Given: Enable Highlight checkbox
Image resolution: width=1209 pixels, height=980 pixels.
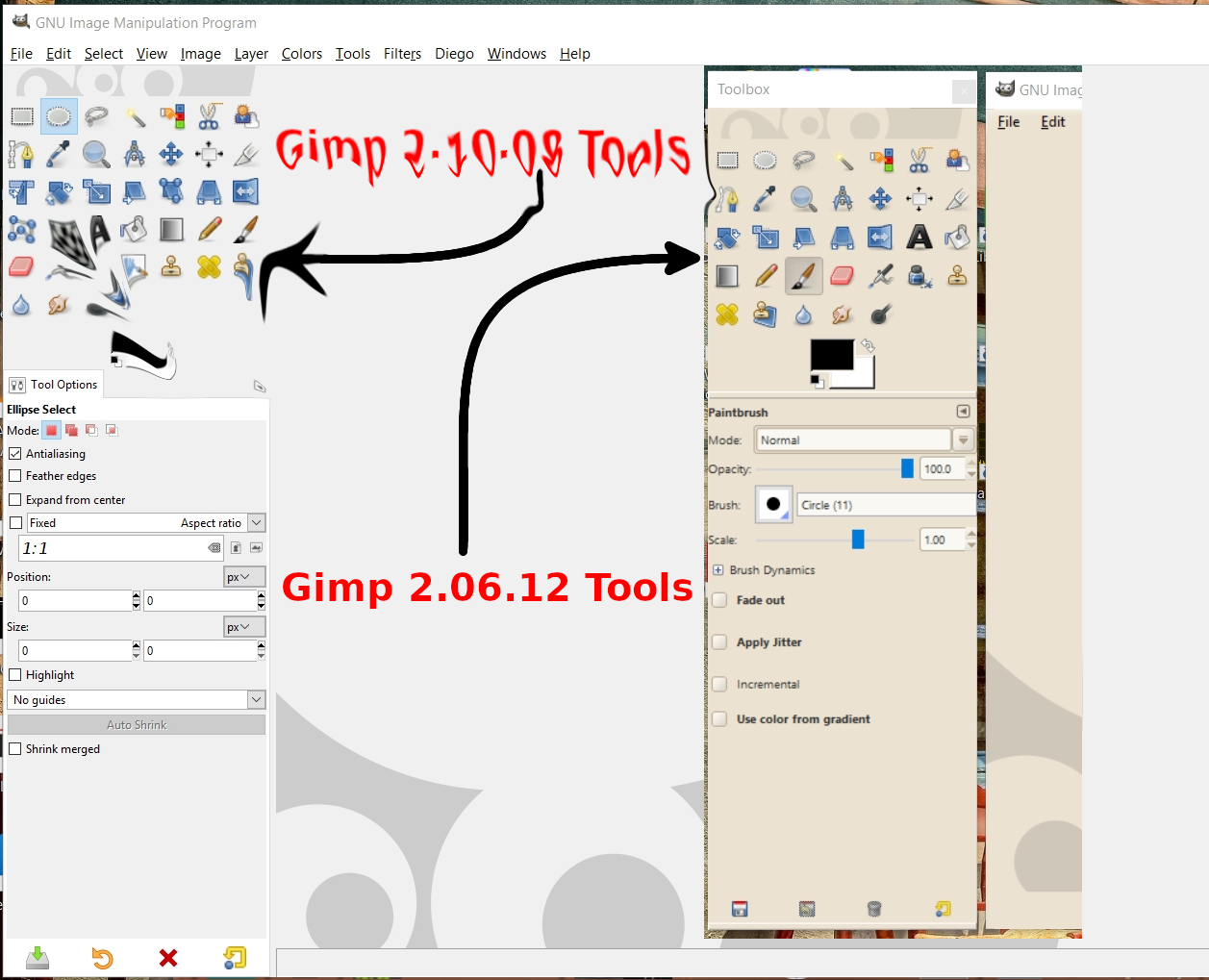Looking at the screenshot, I should click(15, 674).
